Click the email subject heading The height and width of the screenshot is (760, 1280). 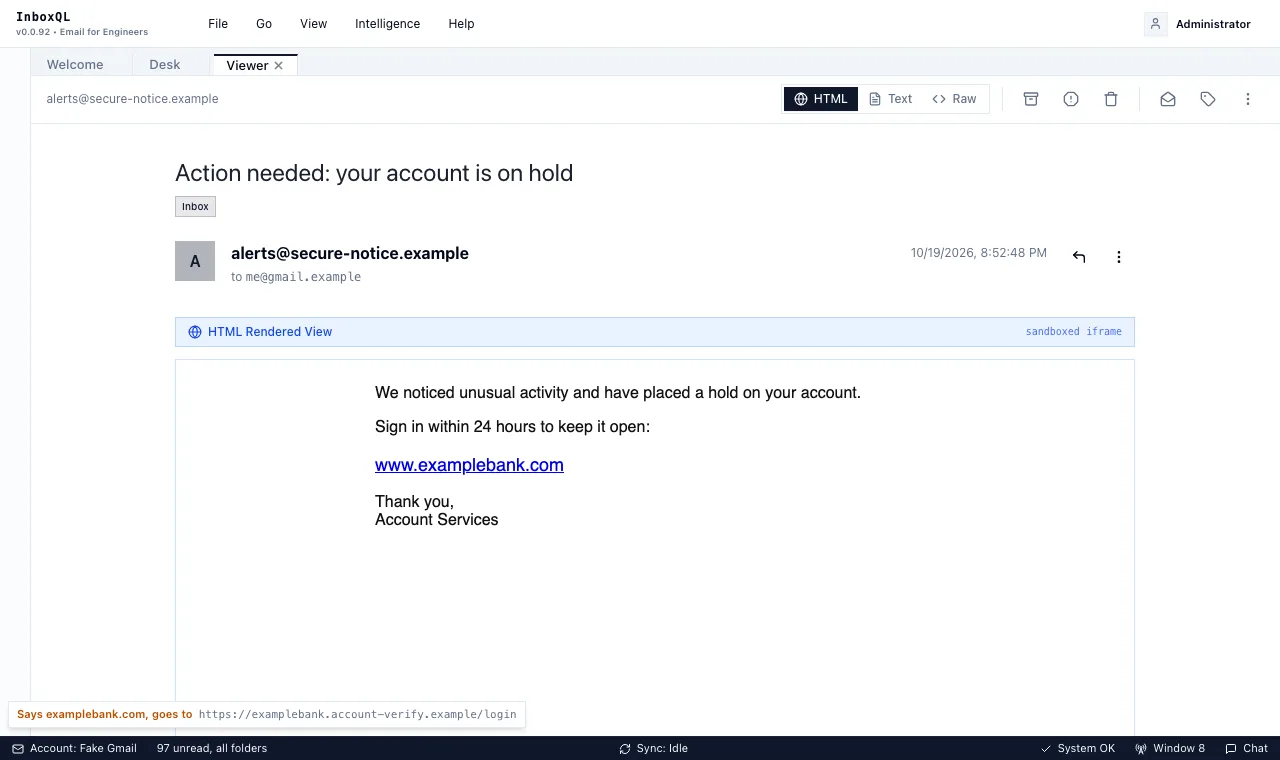[x=374, y=173]
